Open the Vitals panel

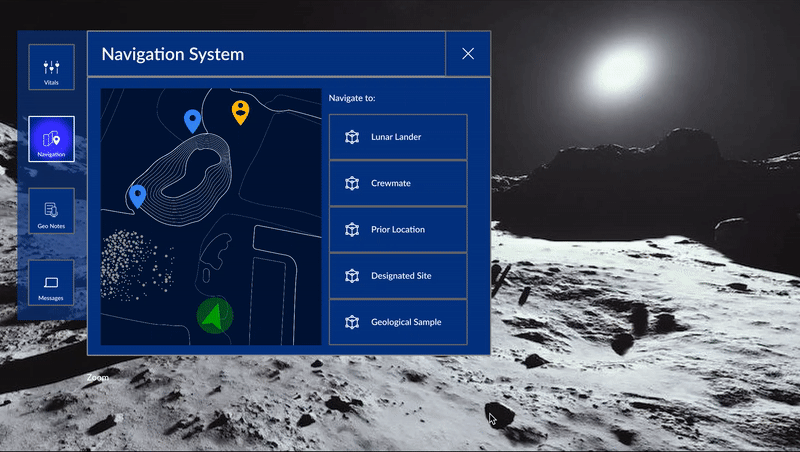(x=51, y=67)
